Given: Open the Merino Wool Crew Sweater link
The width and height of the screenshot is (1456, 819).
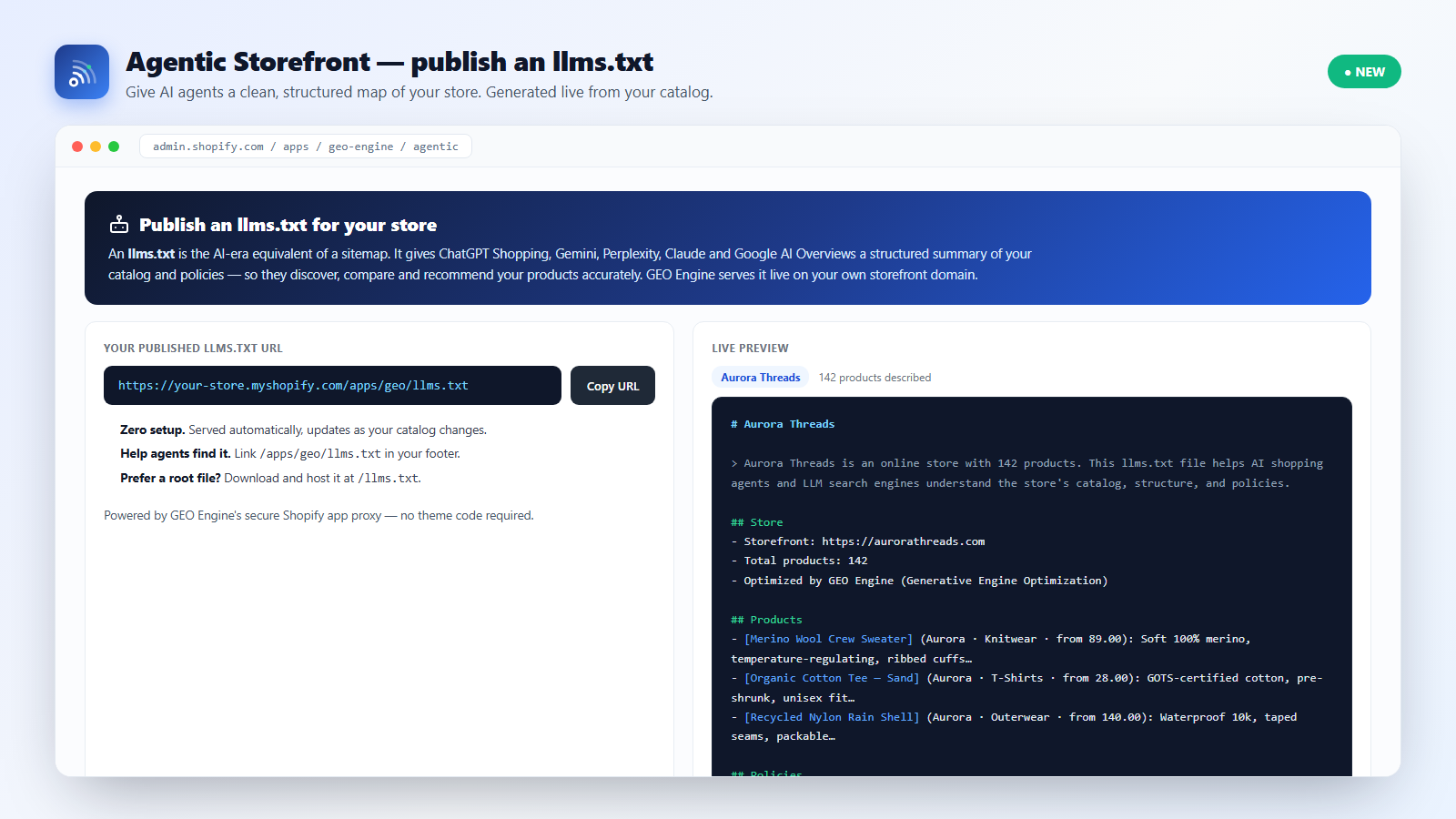Looking at the screenshot, I should tap(828, 639).
